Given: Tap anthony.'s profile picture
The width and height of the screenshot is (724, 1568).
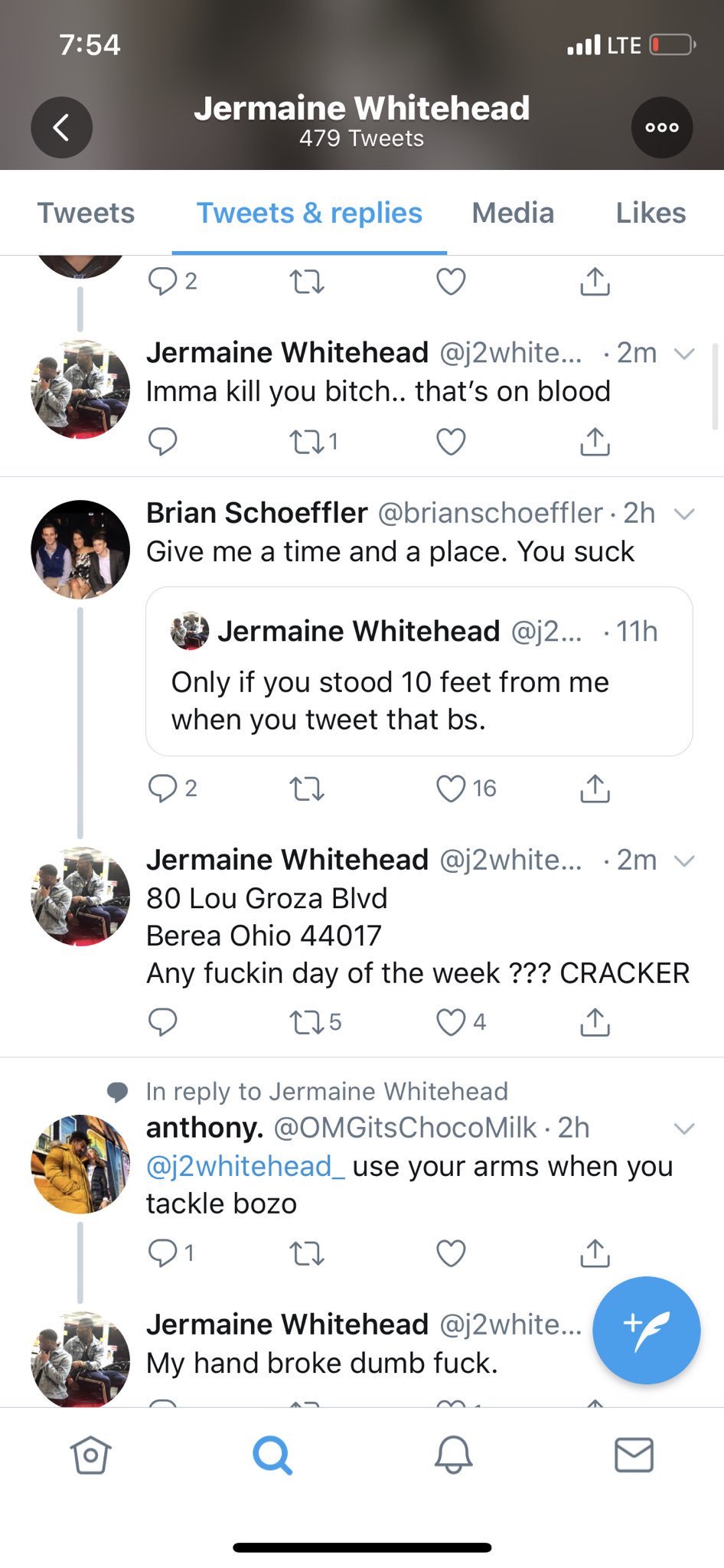Looking at the screenshot, I should 80,1164.
